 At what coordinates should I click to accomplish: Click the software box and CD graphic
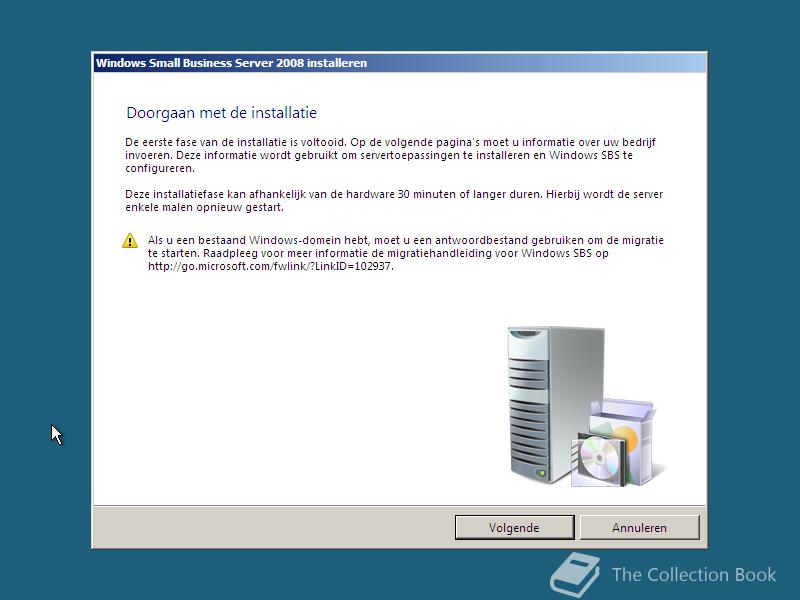coord(615,443)
